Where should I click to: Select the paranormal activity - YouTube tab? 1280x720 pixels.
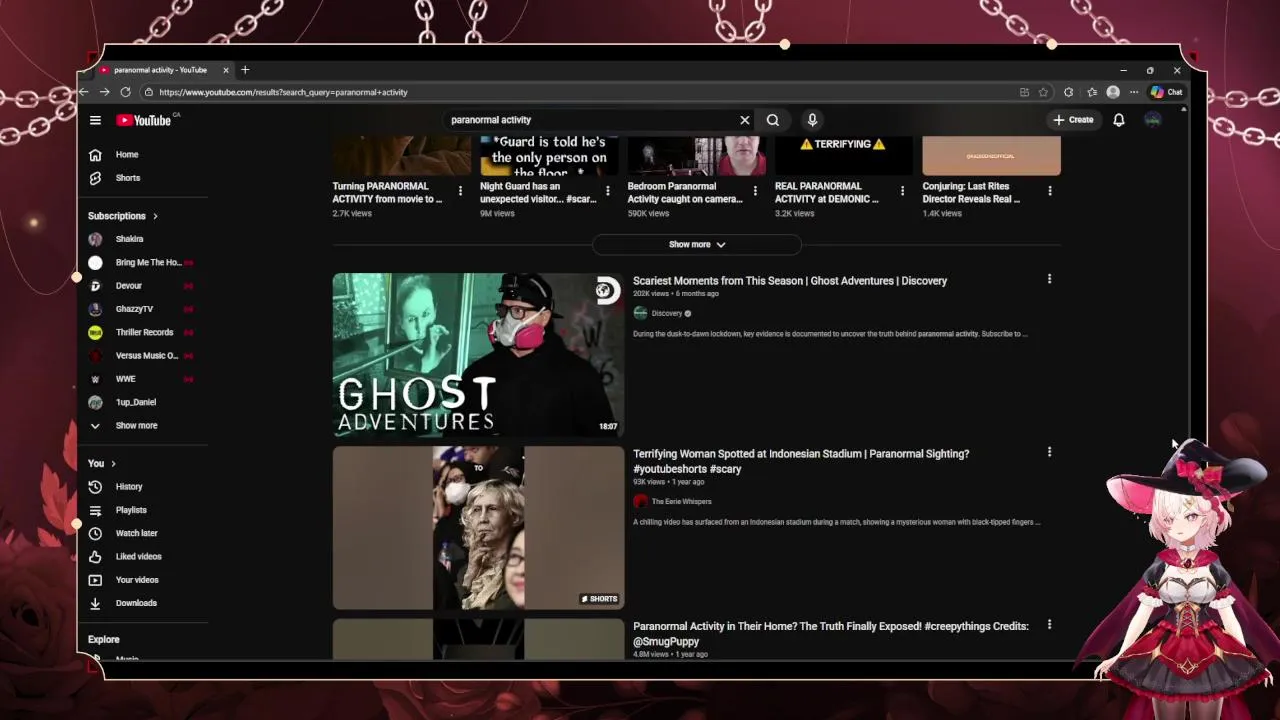pos(160,70)
